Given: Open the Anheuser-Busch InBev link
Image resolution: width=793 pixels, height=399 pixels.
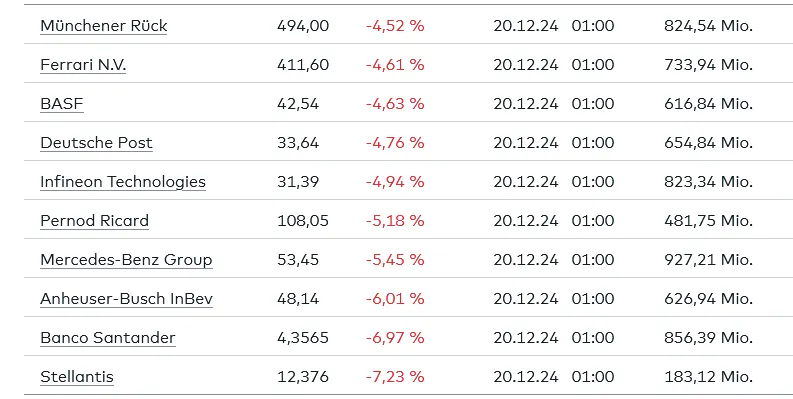Looking at the screenshot, I should [126, 298].
